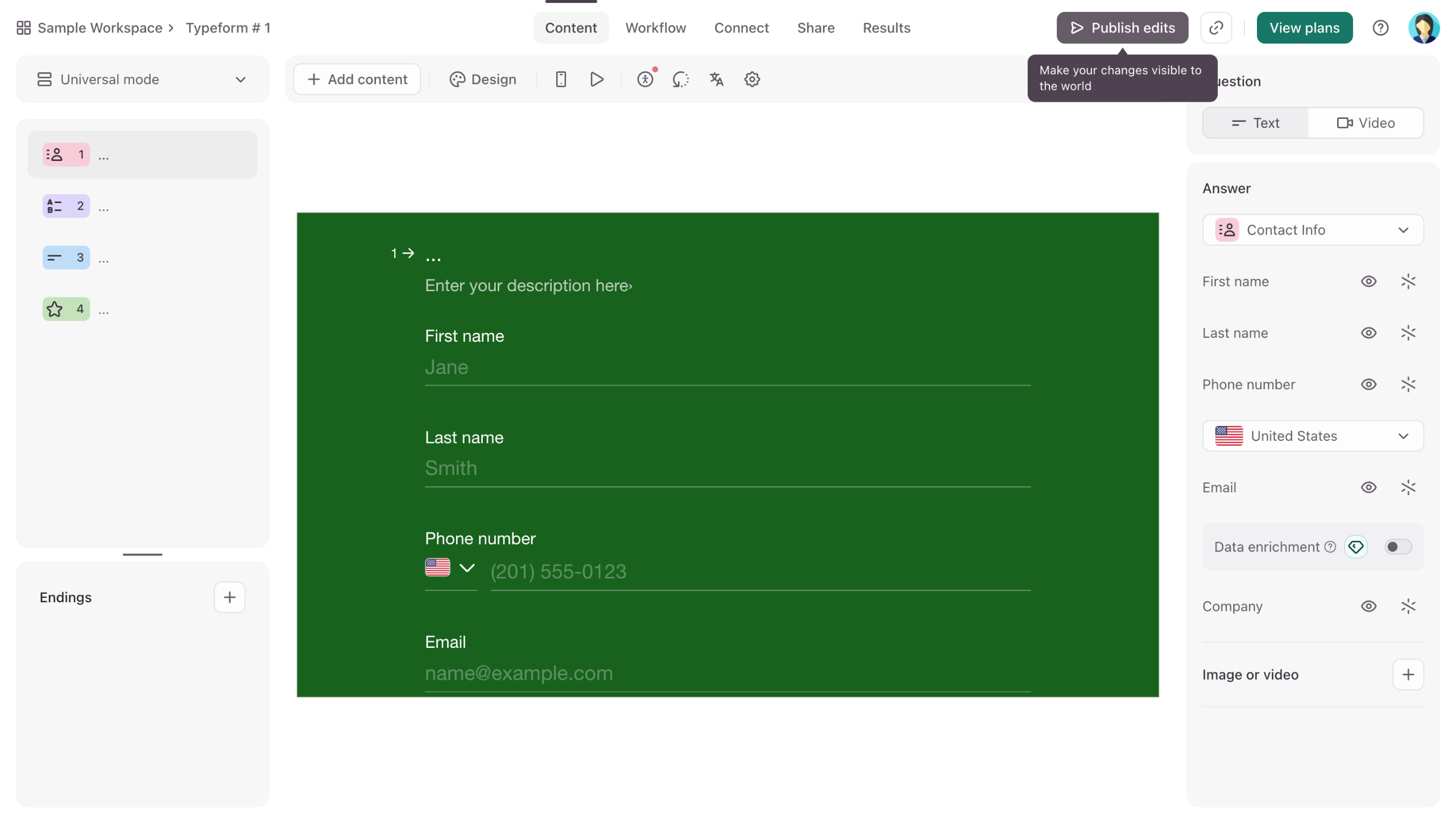
Task: Open the help question mark icon
Action: click(1380, 28)
